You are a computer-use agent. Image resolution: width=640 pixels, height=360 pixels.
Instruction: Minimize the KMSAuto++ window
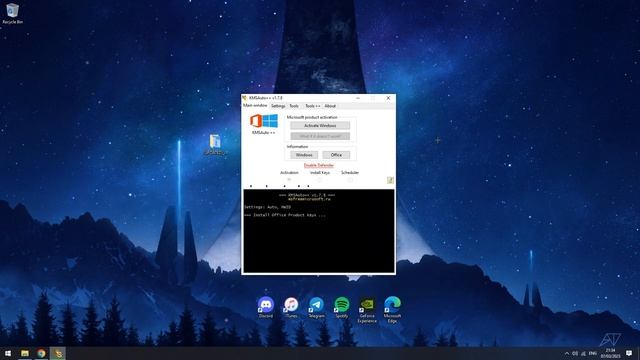click(x=358, y=98)
